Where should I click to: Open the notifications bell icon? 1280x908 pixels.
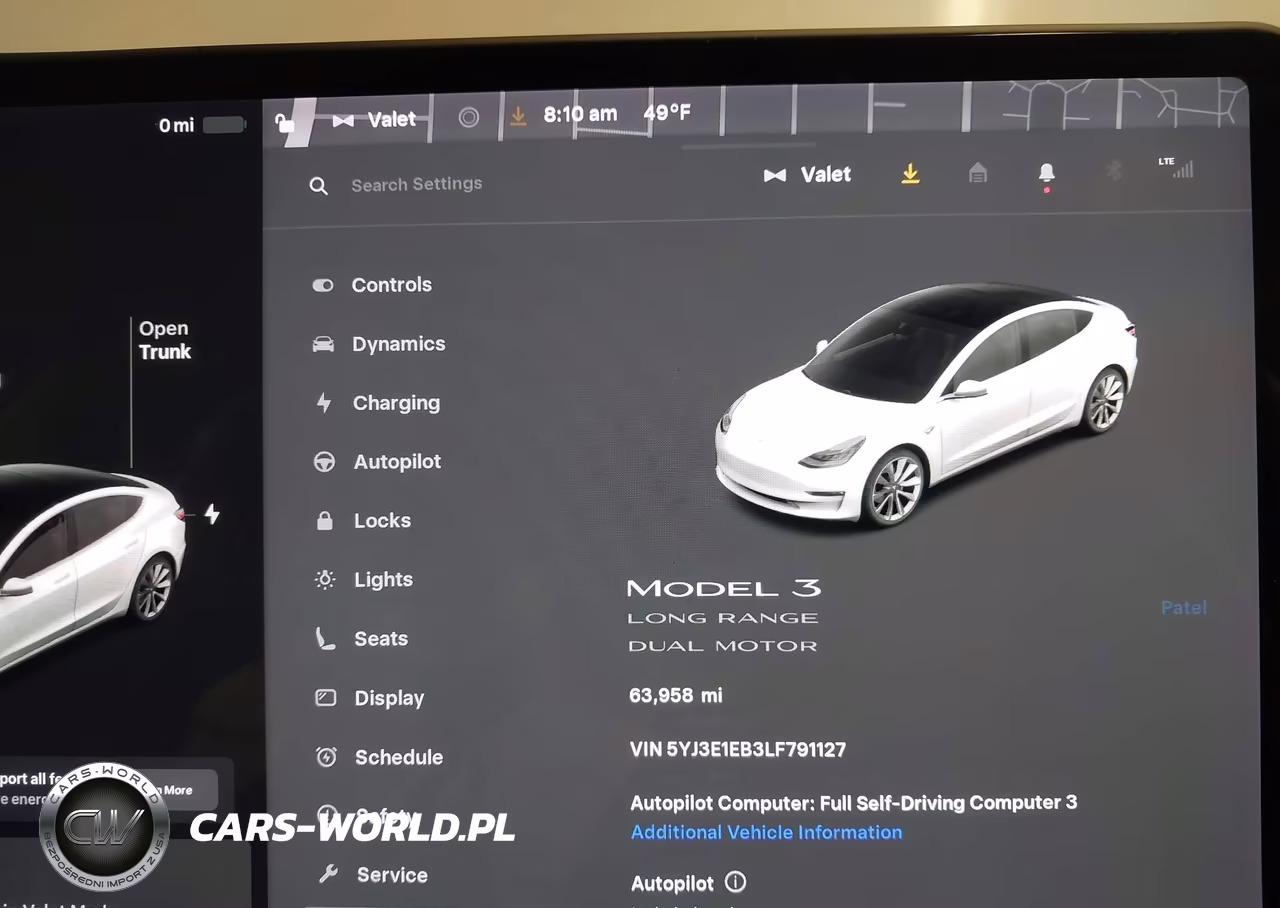pos(1046,175)
